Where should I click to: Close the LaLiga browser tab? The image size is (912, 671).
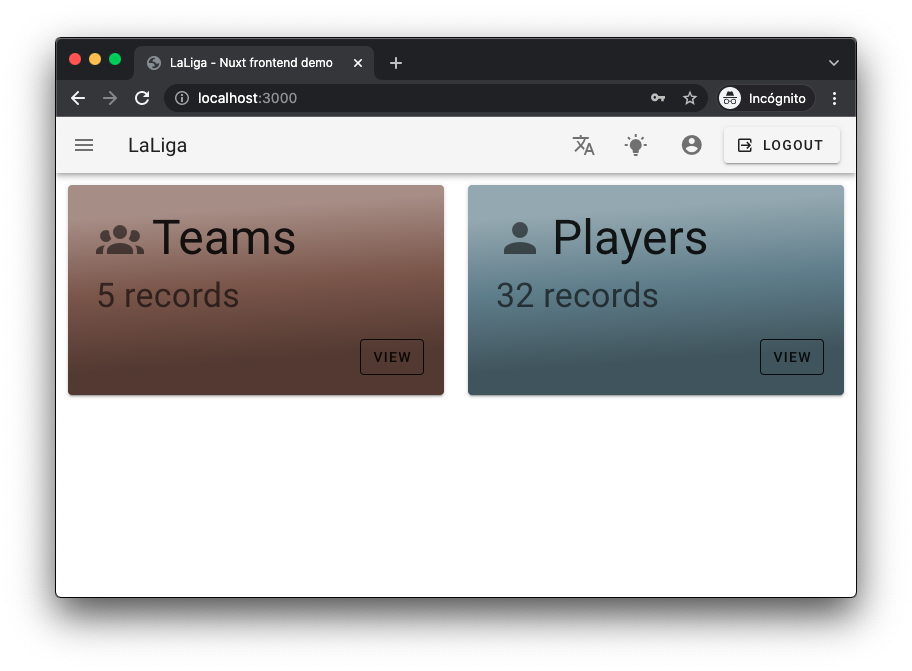pyautogui.click(x=358, y=63)
